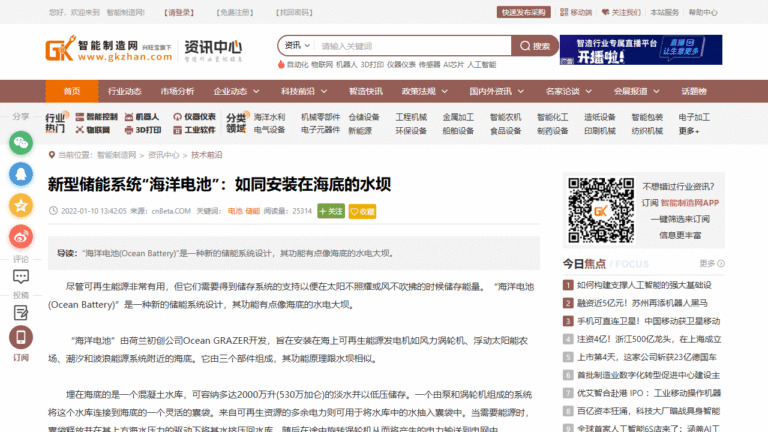Expand the 本站服务 dropdown menu
768x432 pixels.
tap(667, 13)
